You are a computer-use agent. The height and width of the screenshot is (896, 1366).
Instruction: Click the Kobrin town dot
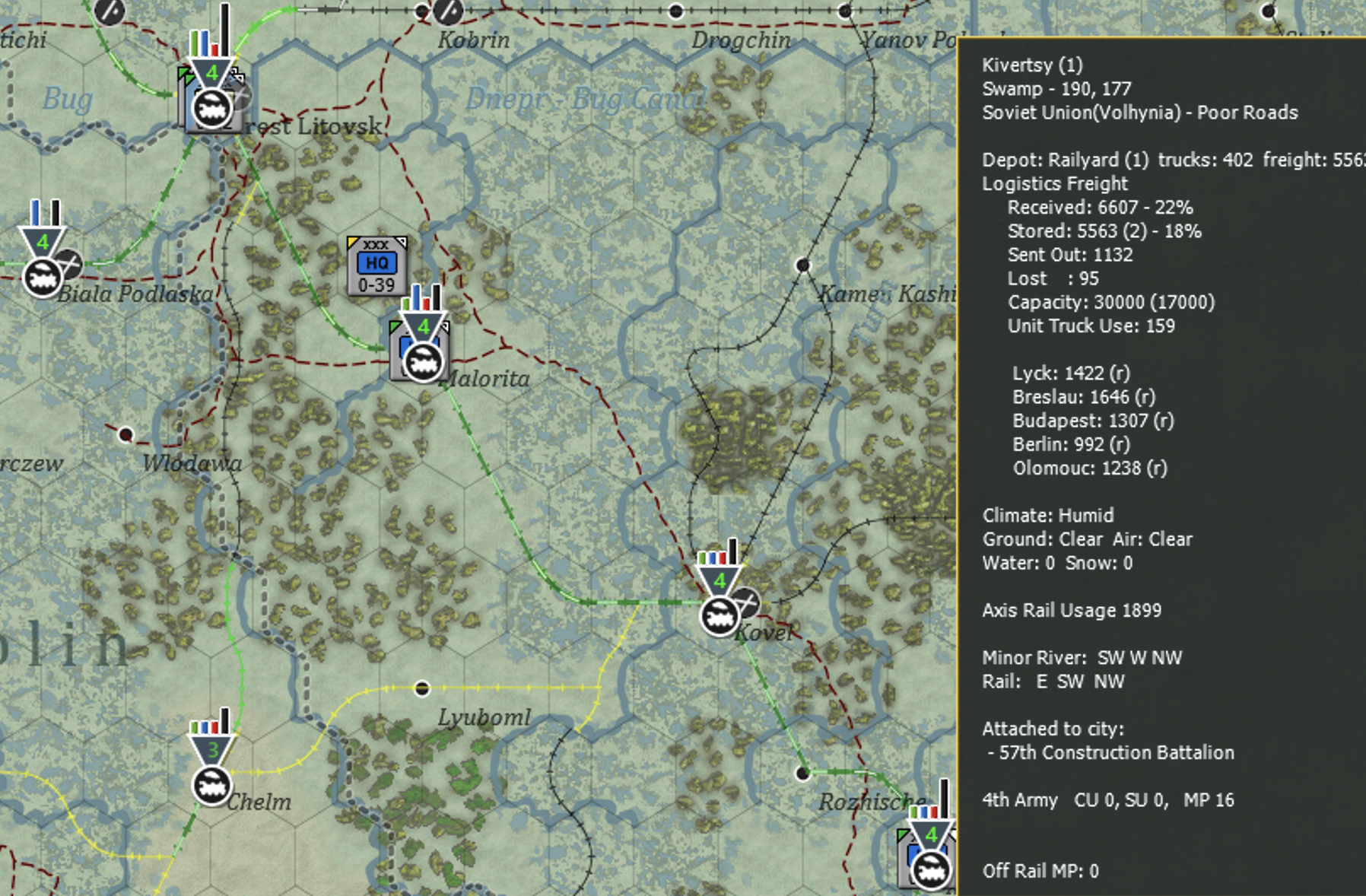click(422, 11)
